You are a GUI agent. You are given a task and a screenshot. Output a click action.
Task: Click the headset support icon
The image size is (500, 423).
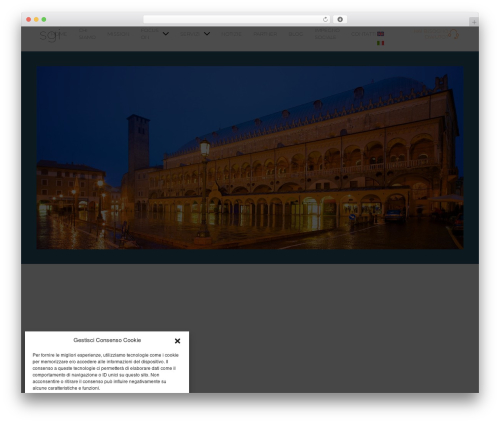pyautogui.click(x=453, y=34)
